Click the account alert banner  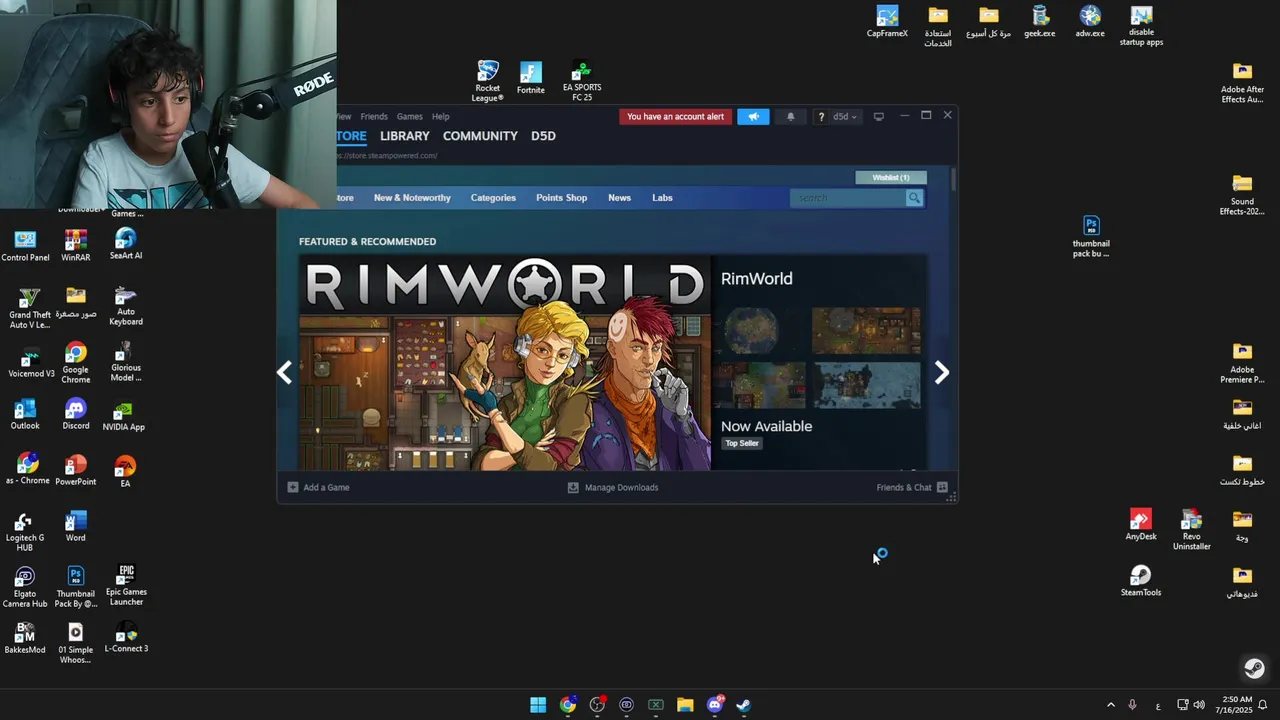675,116
